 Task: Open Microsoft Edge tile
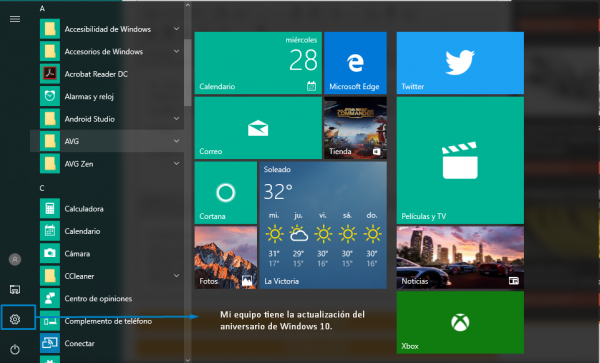pos(355,63)
